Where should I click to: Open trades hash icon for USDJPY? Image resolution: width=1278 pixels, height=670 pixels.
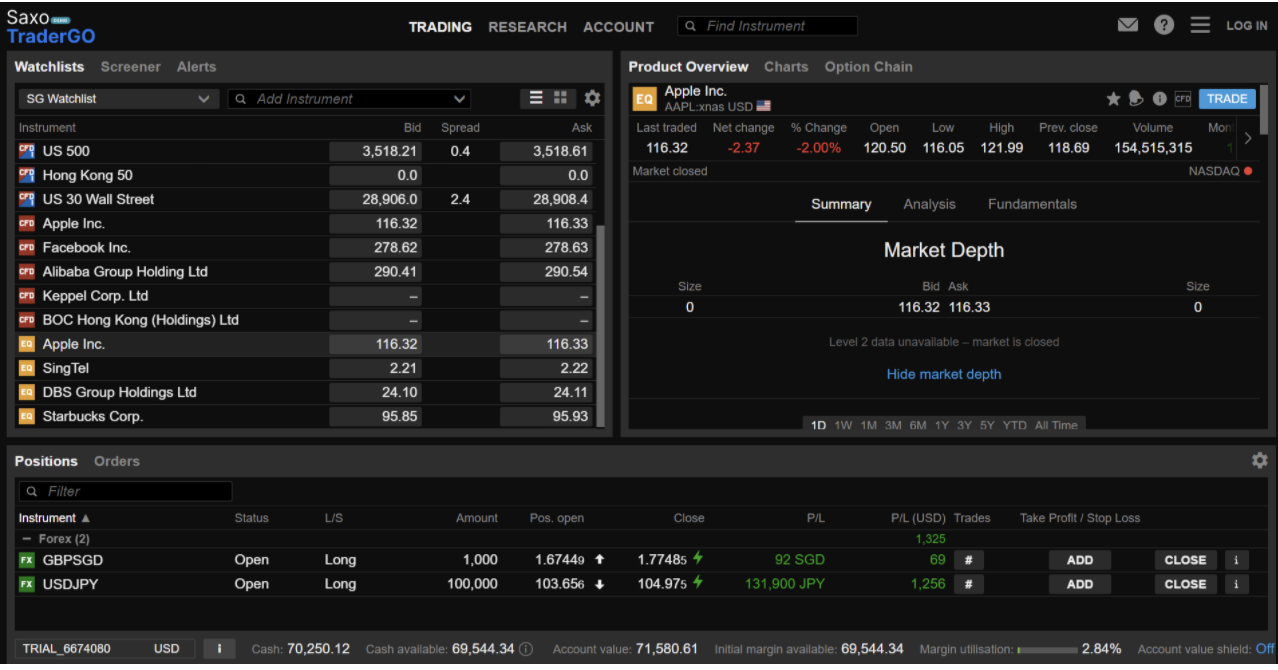(968, 584)
